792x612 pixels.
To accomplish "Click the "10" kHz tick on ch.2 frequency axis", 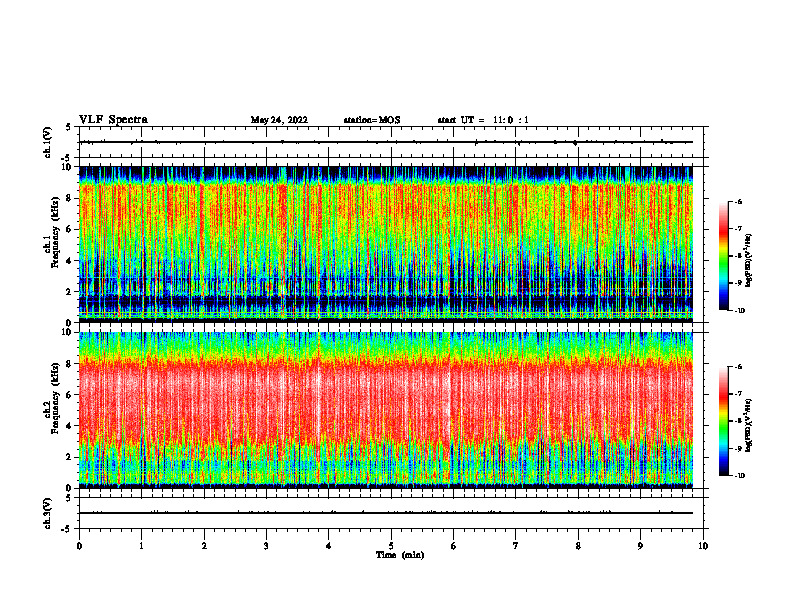I will pyautogui.click(x=67, y=332).
